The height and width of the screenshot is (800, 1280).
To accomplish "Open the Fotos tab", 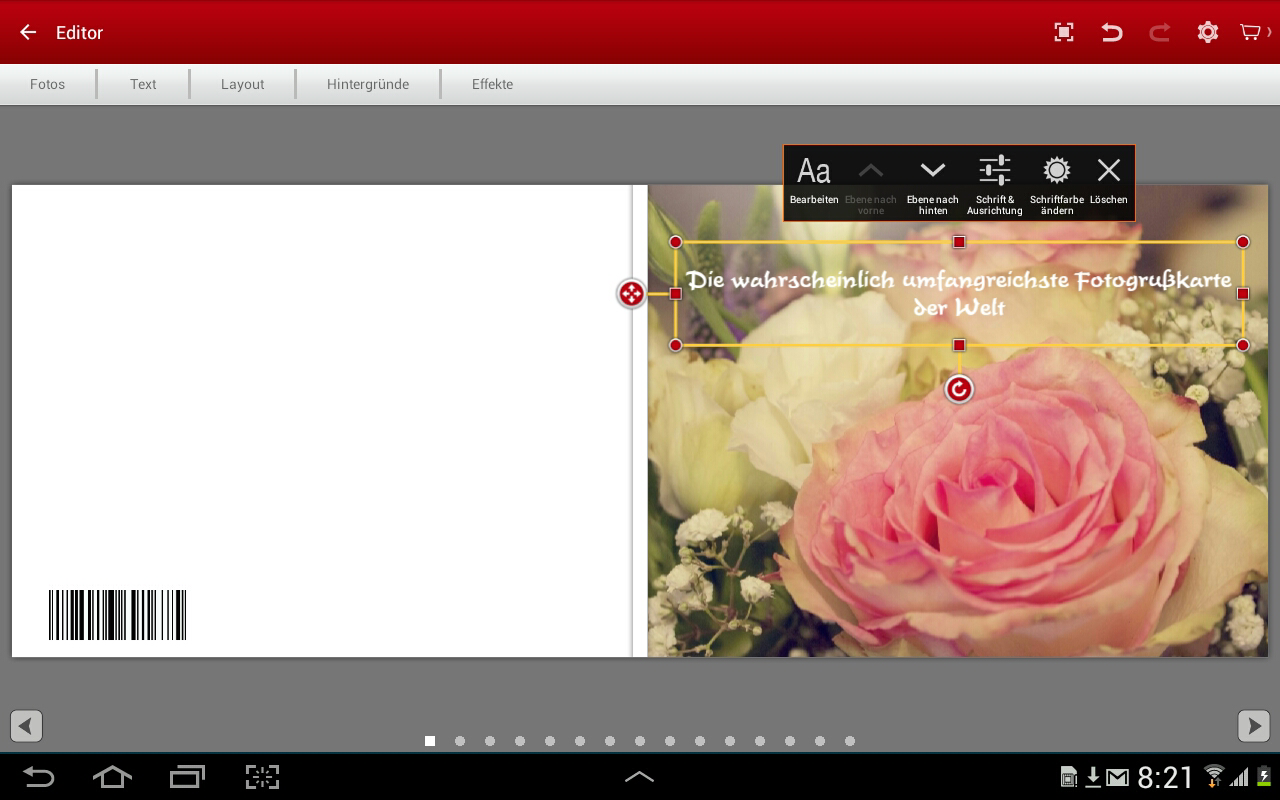I will [47, 85].
